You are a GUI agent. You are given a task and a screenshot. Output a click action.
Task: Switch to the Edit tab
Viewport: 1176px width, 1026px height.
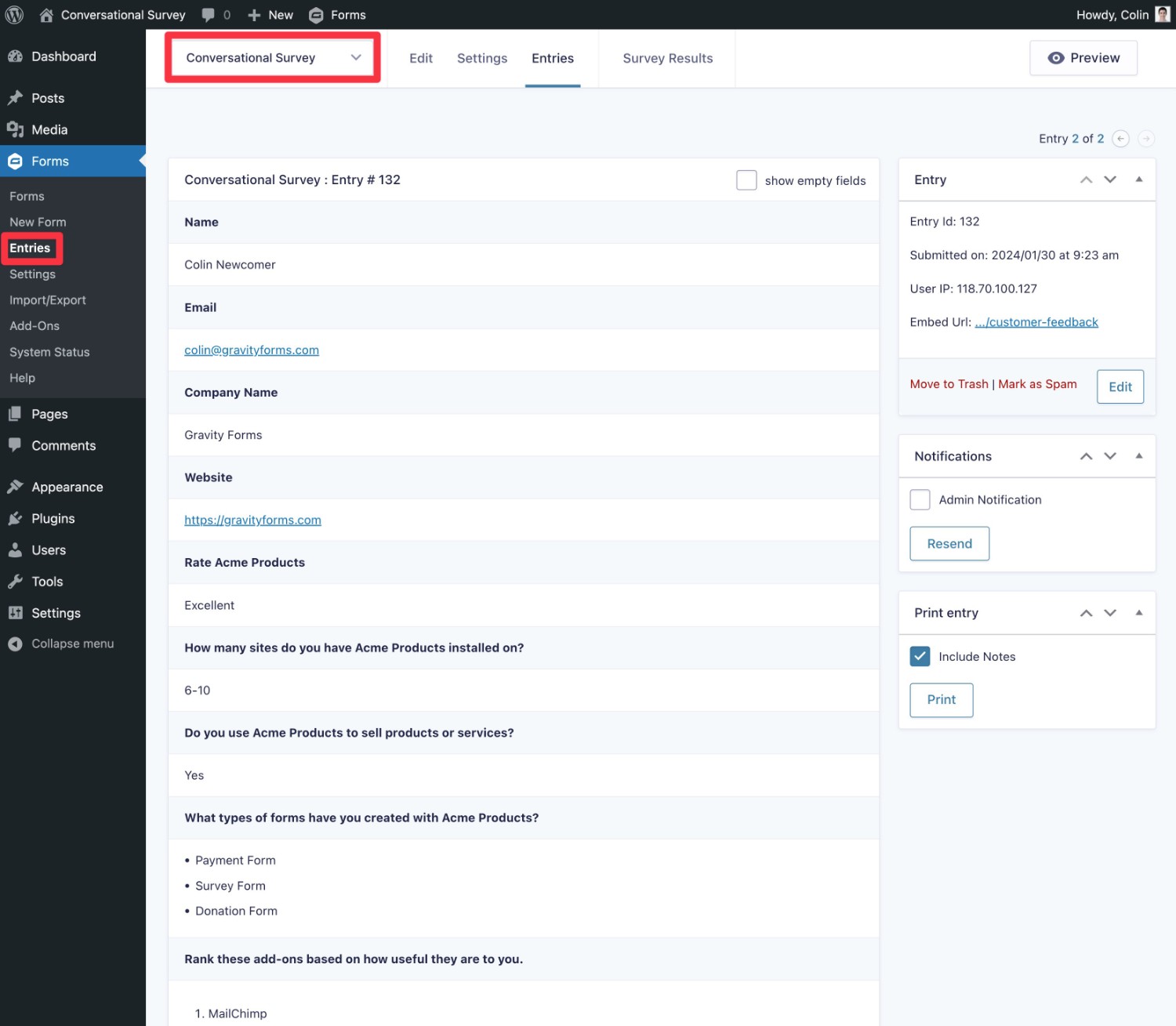click(x=421, y=58)
